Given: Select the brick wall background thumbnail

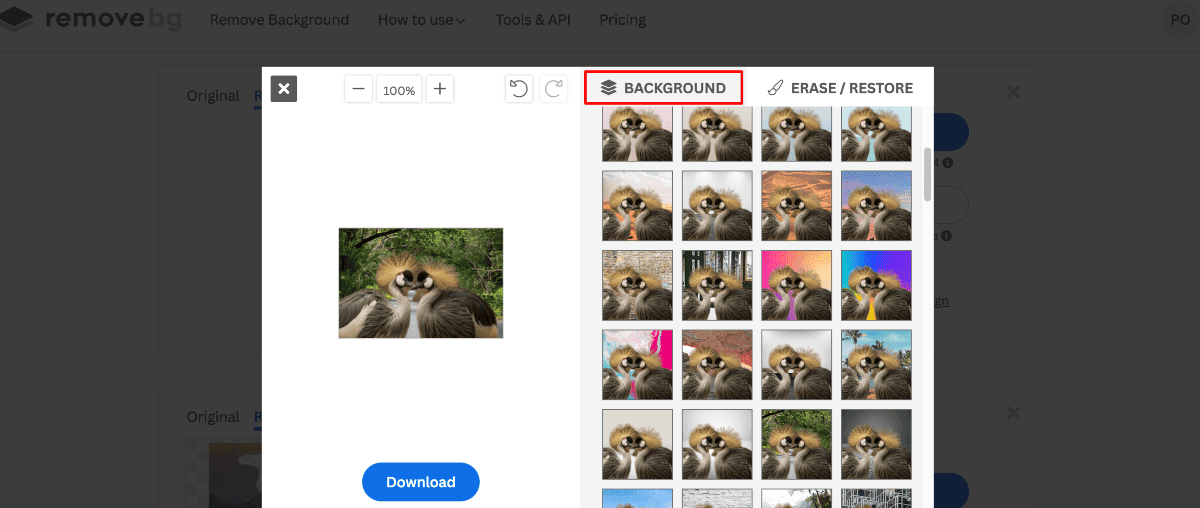Looking at the screenshot, I should [637, 285].
